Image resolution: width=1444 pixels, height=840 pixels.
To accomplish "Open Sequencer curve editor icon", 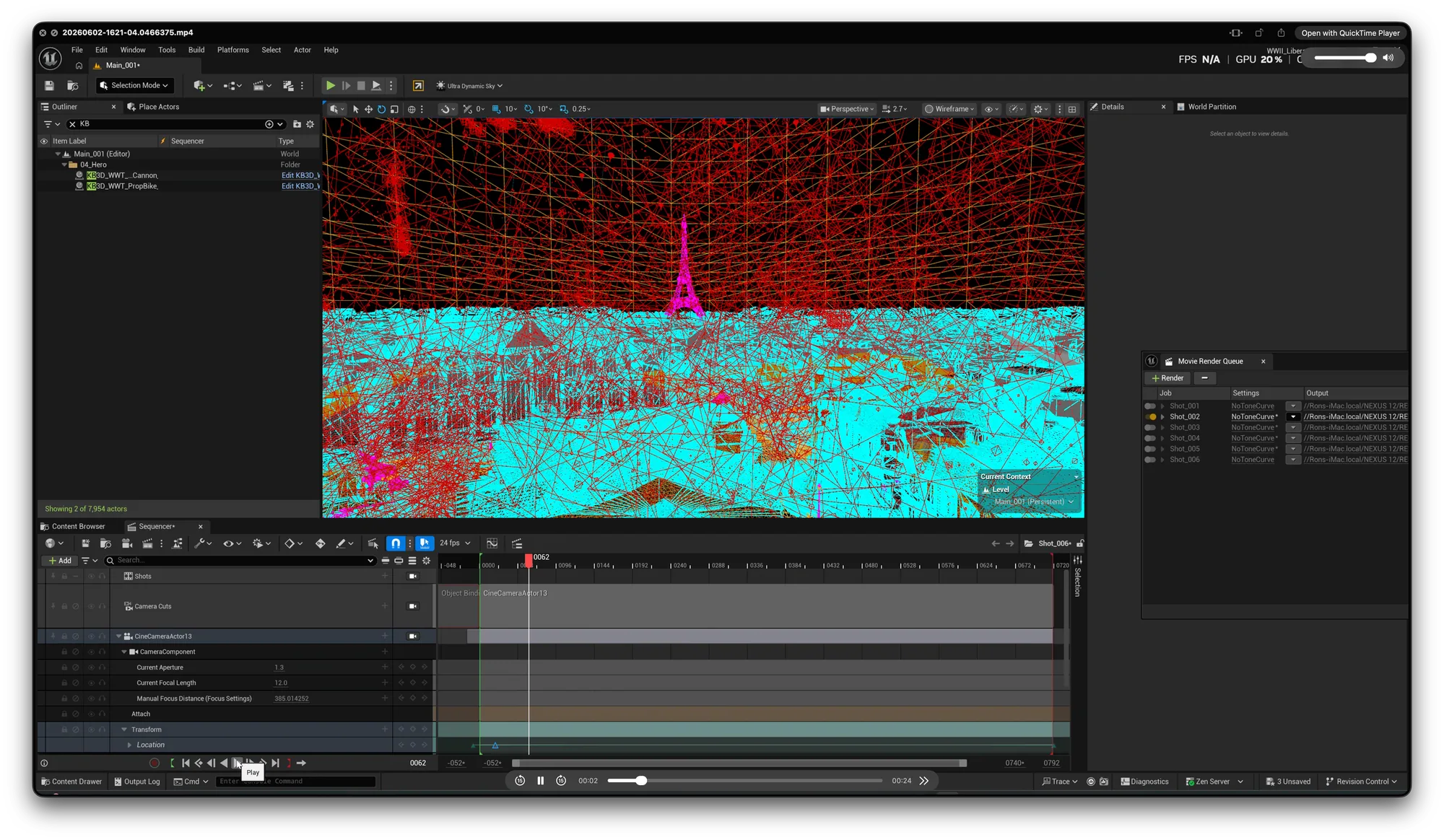I will [x=492, y=543].
